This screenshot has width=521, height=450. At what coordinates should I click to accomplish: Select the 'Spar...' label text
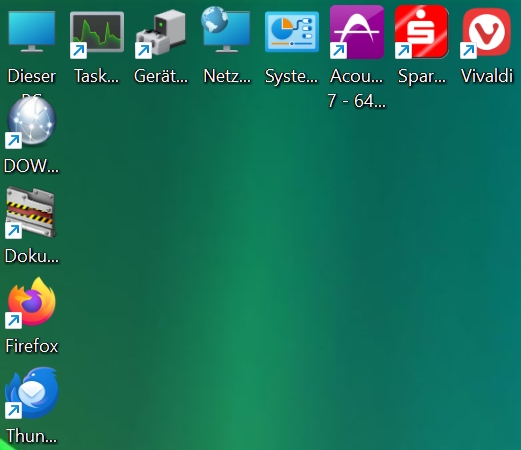[x=422, y=77]
